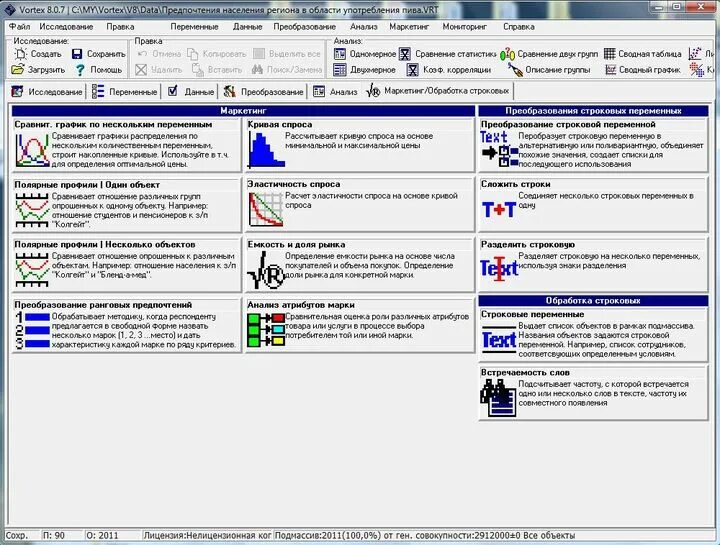Open the Мониторинг menu
Screen dimensions: 720x545
(465, 27)
